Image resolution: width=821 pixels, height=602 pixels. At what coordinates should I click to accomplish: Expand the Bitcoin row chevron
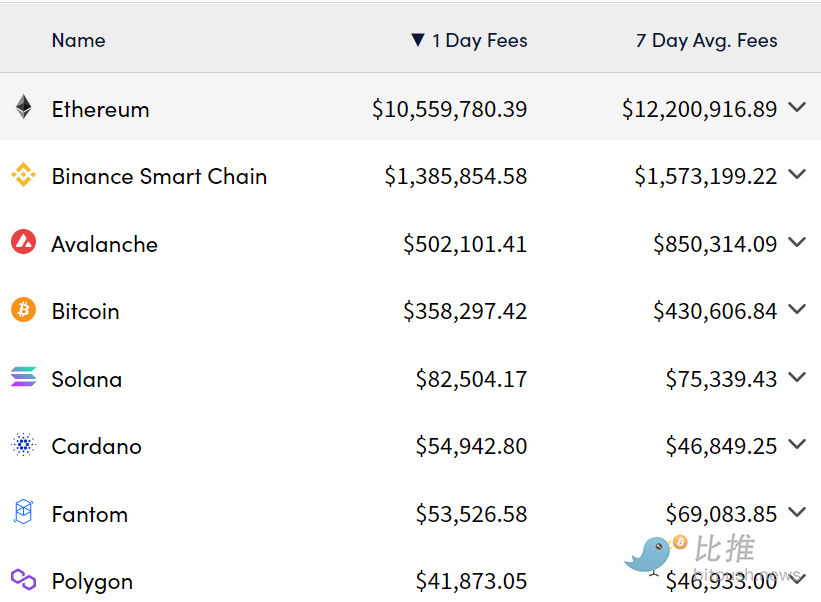click(797, 309)
